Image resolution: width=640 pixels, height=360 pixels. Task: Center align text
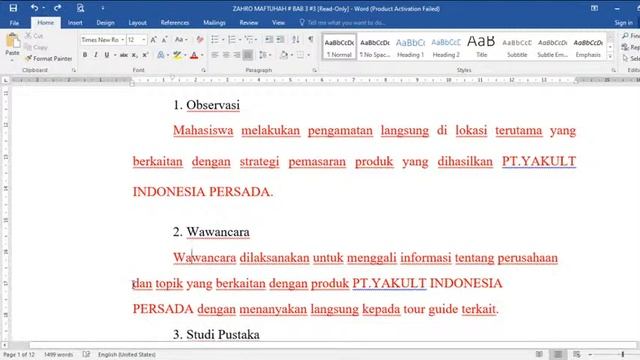point(226,55)
